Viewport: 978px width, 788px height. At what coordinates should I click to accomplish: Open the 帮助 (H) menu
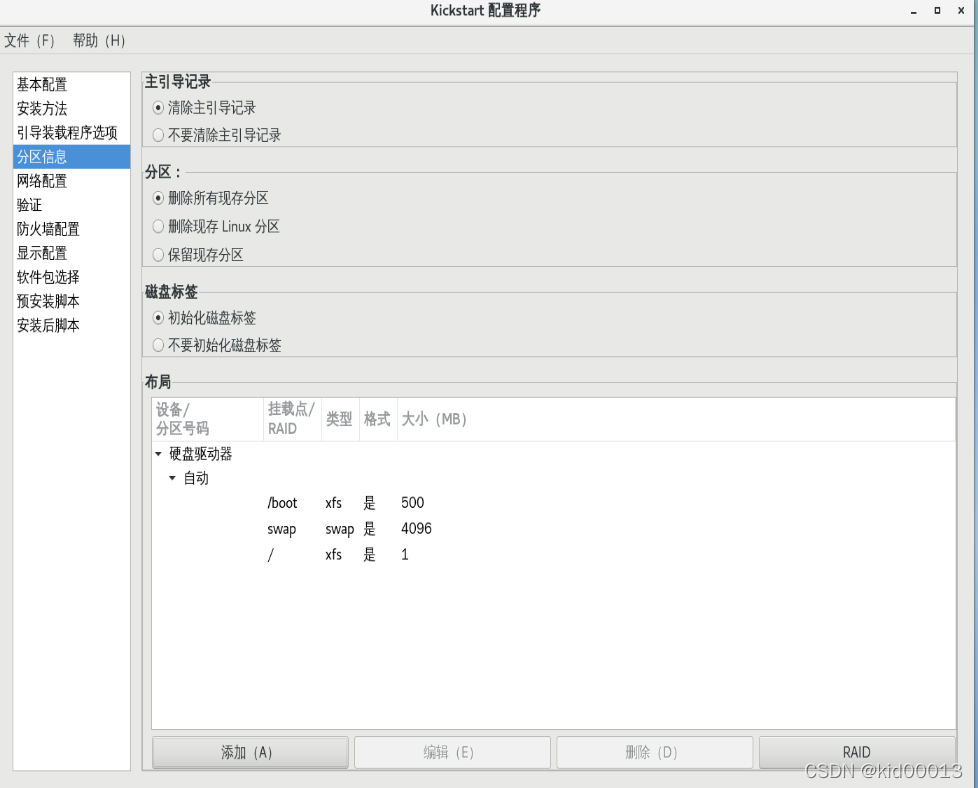tap(99, 41)
